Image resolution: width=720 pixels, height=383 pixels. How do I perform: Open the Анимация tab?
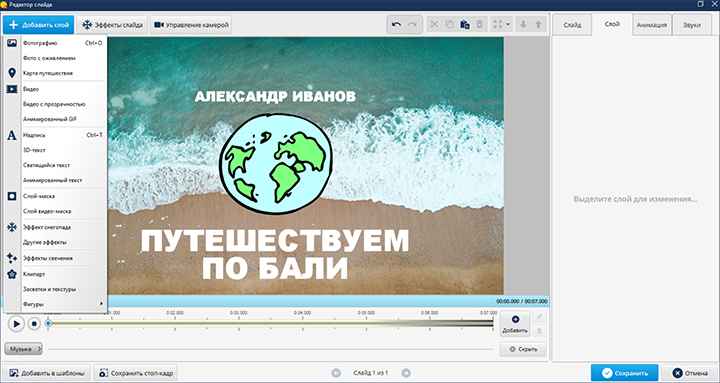click(652, 25)
